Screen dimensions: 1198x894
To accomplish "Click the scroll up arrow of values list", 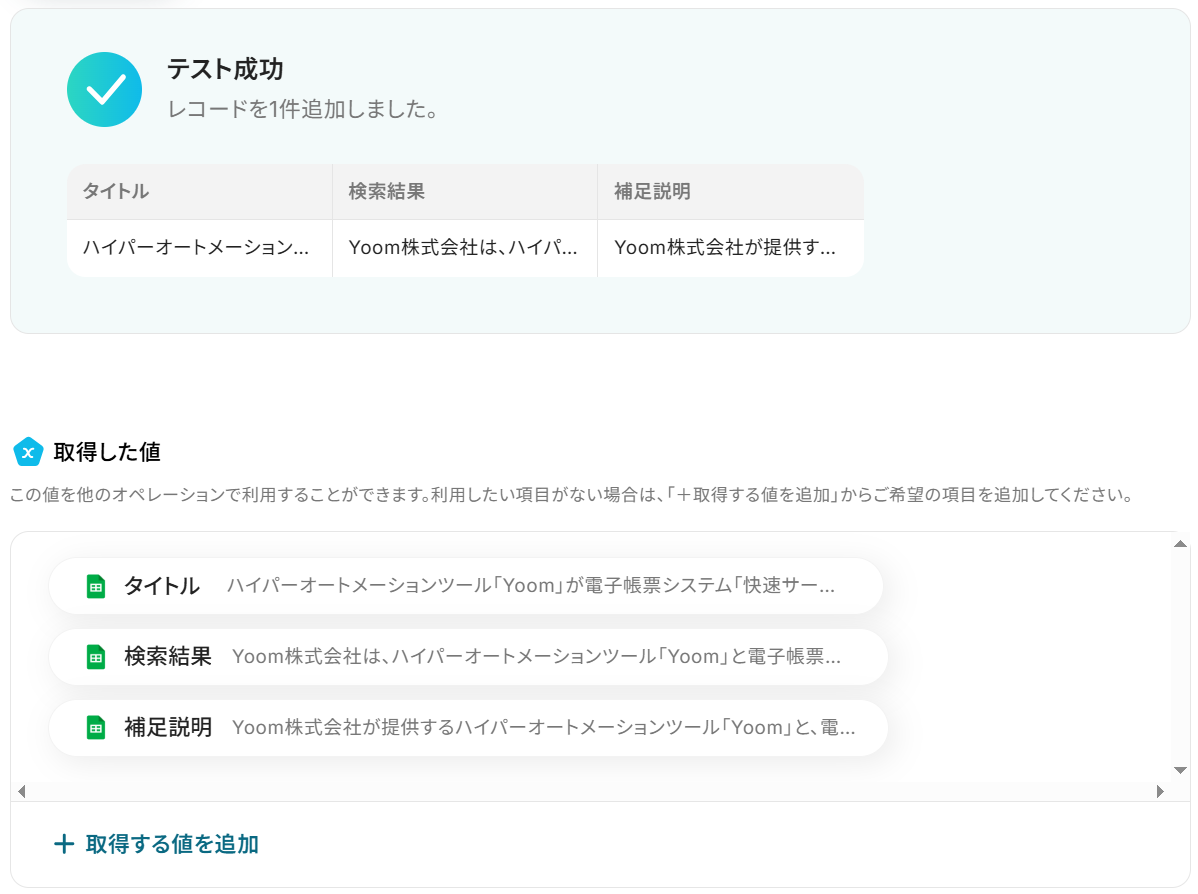I will pyautogui.click(x=1180, y=544).
